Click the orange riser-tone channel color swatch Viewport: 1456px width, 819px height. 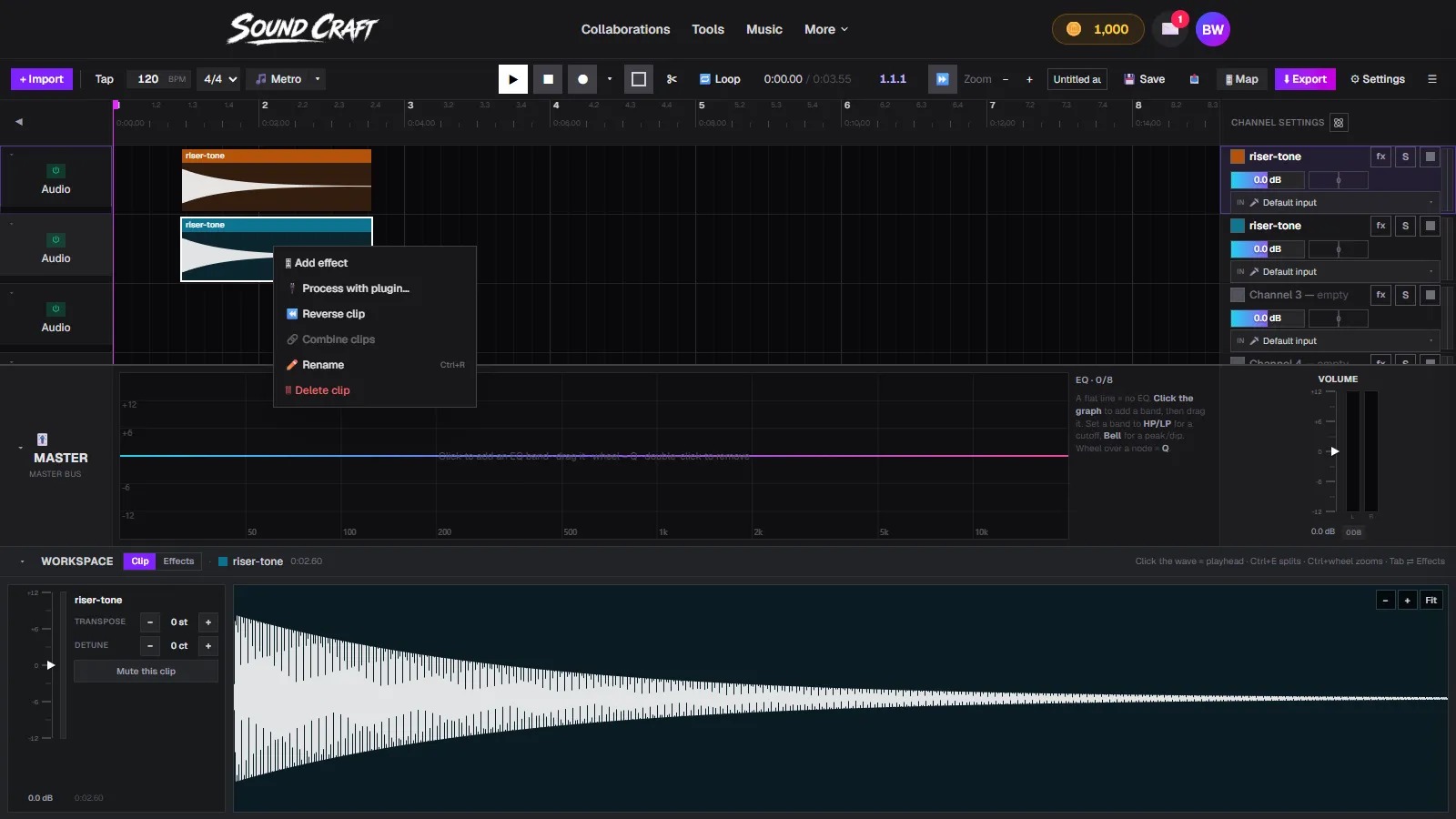(1238, 157)
